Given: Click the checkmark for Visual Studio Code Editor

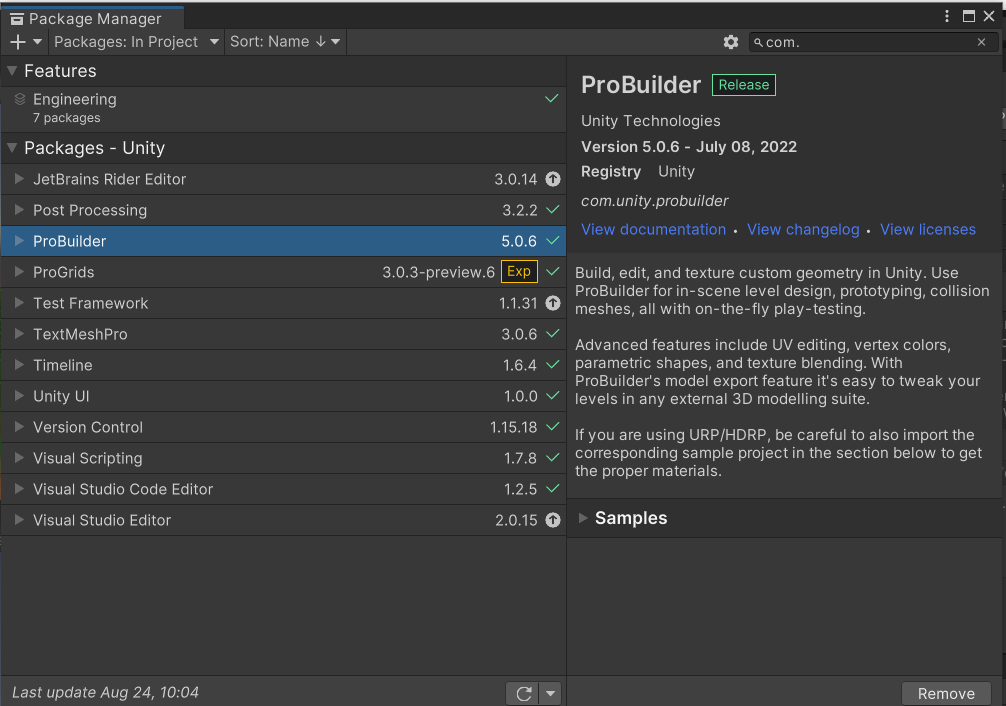Looking at the screenshot, I should [552, 489].
